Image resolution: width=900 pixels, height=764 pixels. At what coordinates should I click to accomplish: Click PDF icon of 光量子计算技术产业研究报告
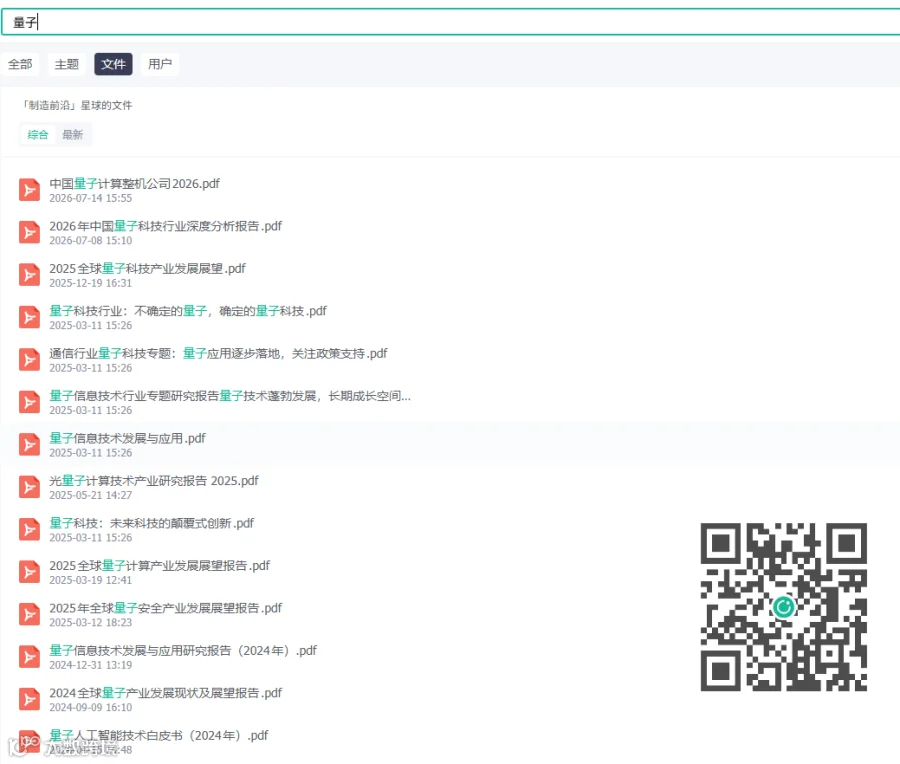click(x=29, y=487)
